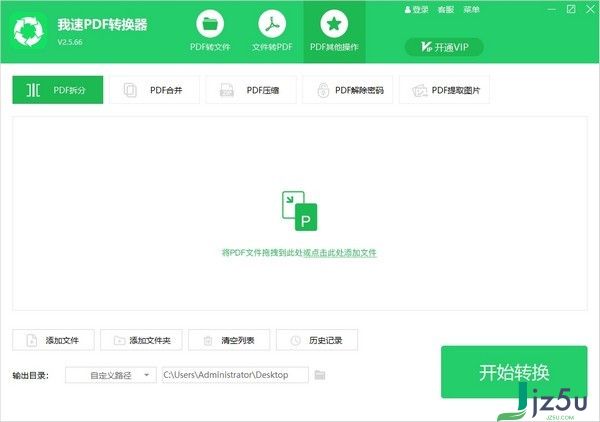
Task: Switch to the PDF提取图片 tab
Action: [444, 90]
